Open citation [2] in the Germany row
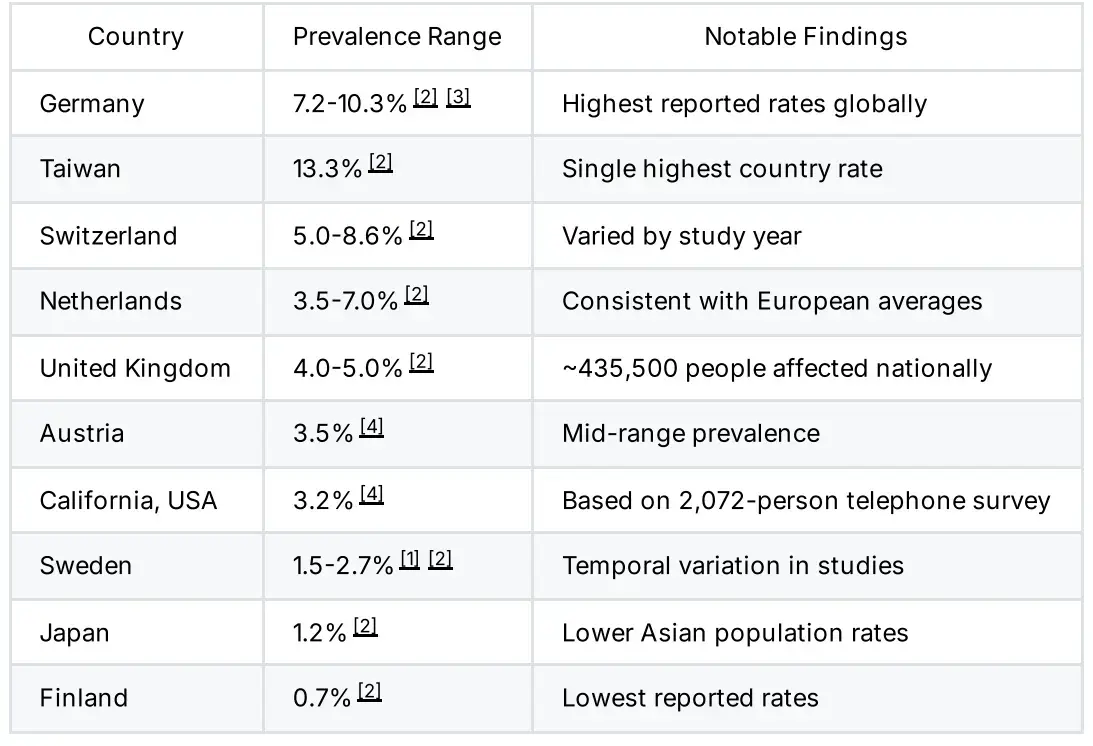Viewport: 1093px width, 746px height. 425,98
